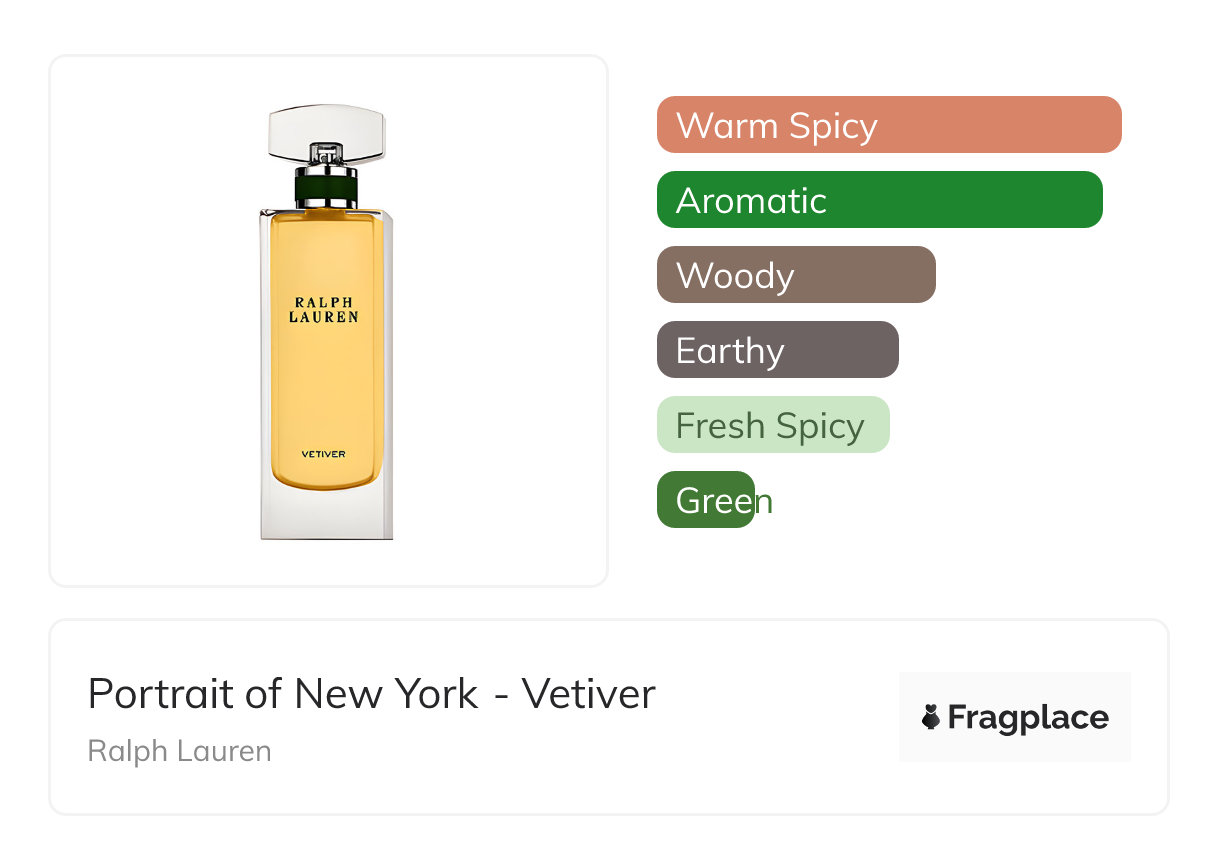1218x864 pixels.
Task: Click the RALPH LAUREN label on the bottle
Action: pos(324,308)
